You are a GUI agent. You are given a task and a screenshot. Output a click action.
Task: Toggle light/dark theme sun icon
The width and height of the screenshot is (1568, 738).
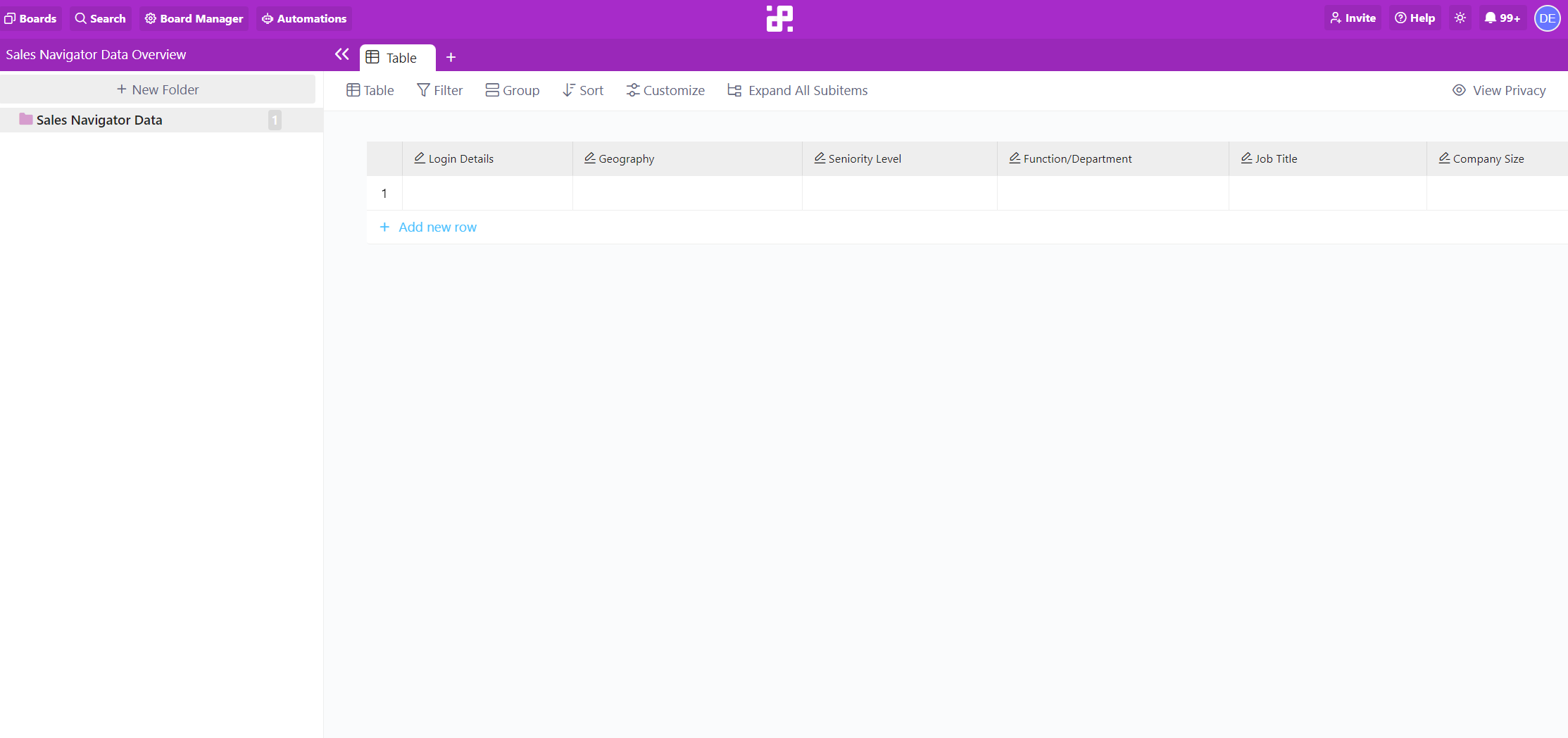pos(1460,18)
